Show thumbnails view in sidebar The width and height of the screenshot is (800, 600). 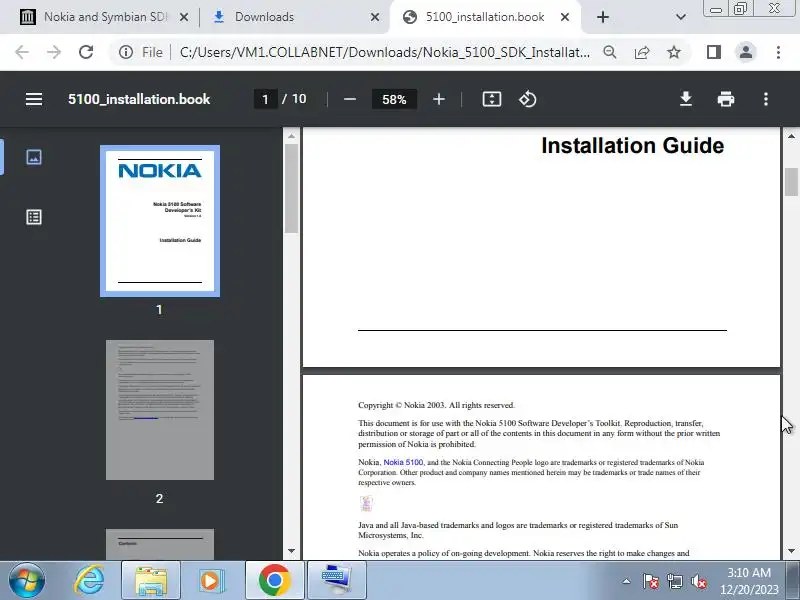pos(34,157)
